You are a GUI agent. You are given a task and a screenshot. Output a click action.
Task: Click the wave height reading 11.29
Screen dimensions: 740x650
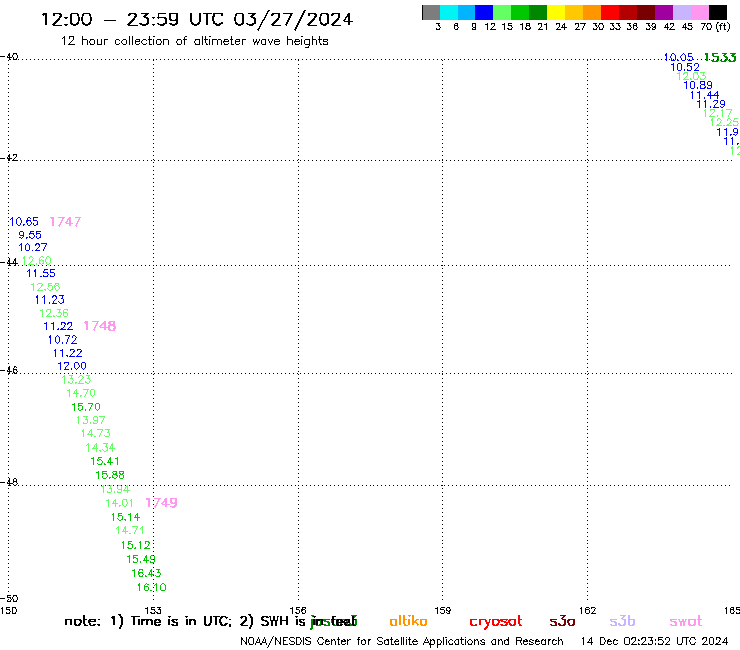pyautogui.click(x=711, y=104)
